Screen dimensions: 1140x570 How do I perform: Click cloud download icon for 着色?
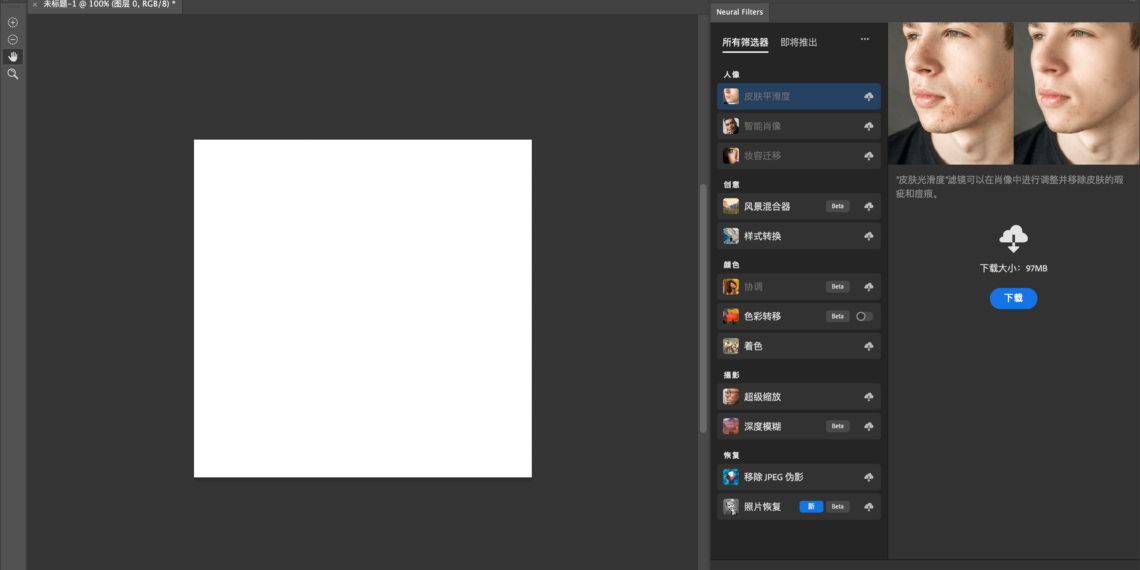[868, 347]
